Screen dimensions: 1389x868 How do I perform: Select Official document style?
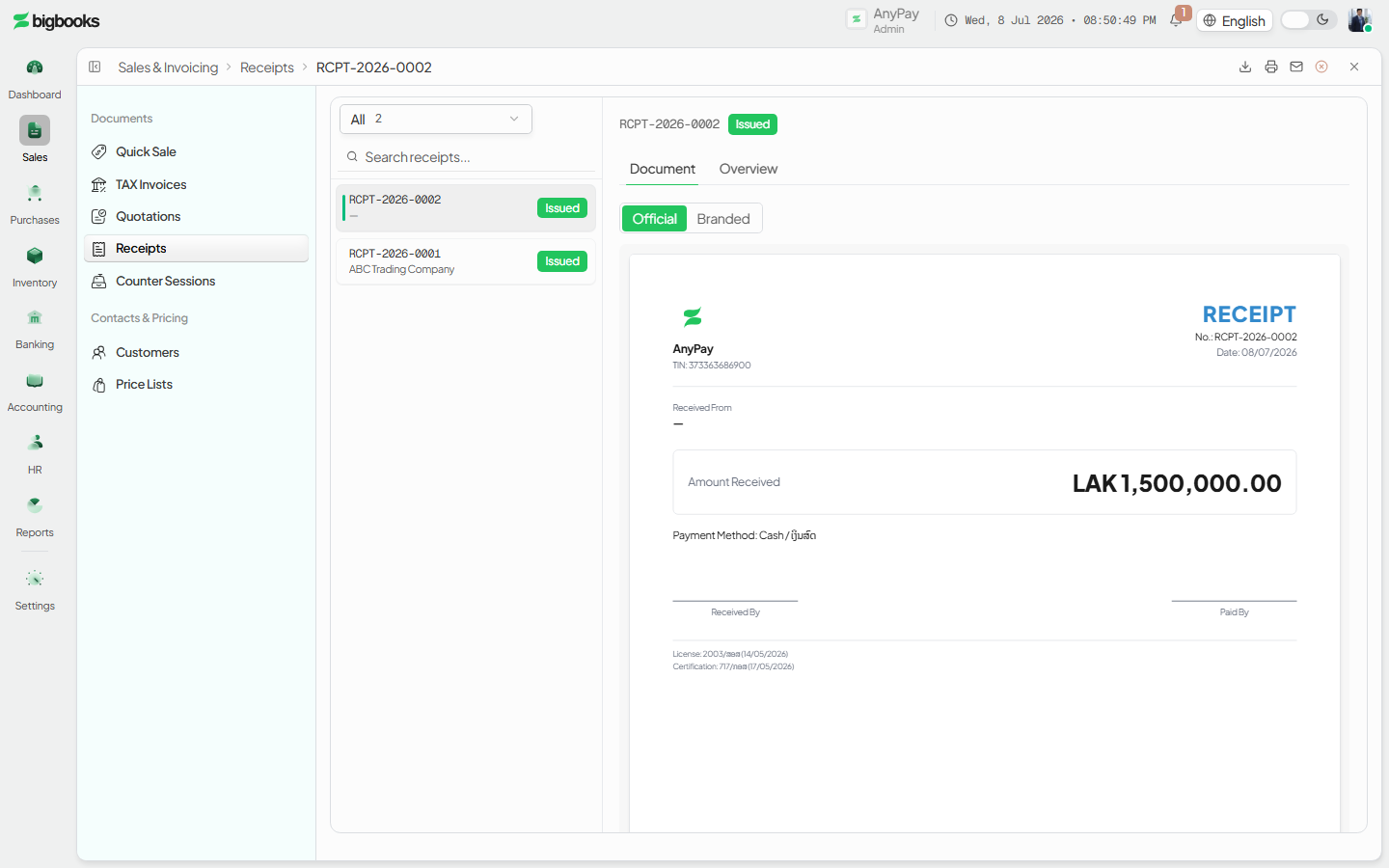pos(654,219)
